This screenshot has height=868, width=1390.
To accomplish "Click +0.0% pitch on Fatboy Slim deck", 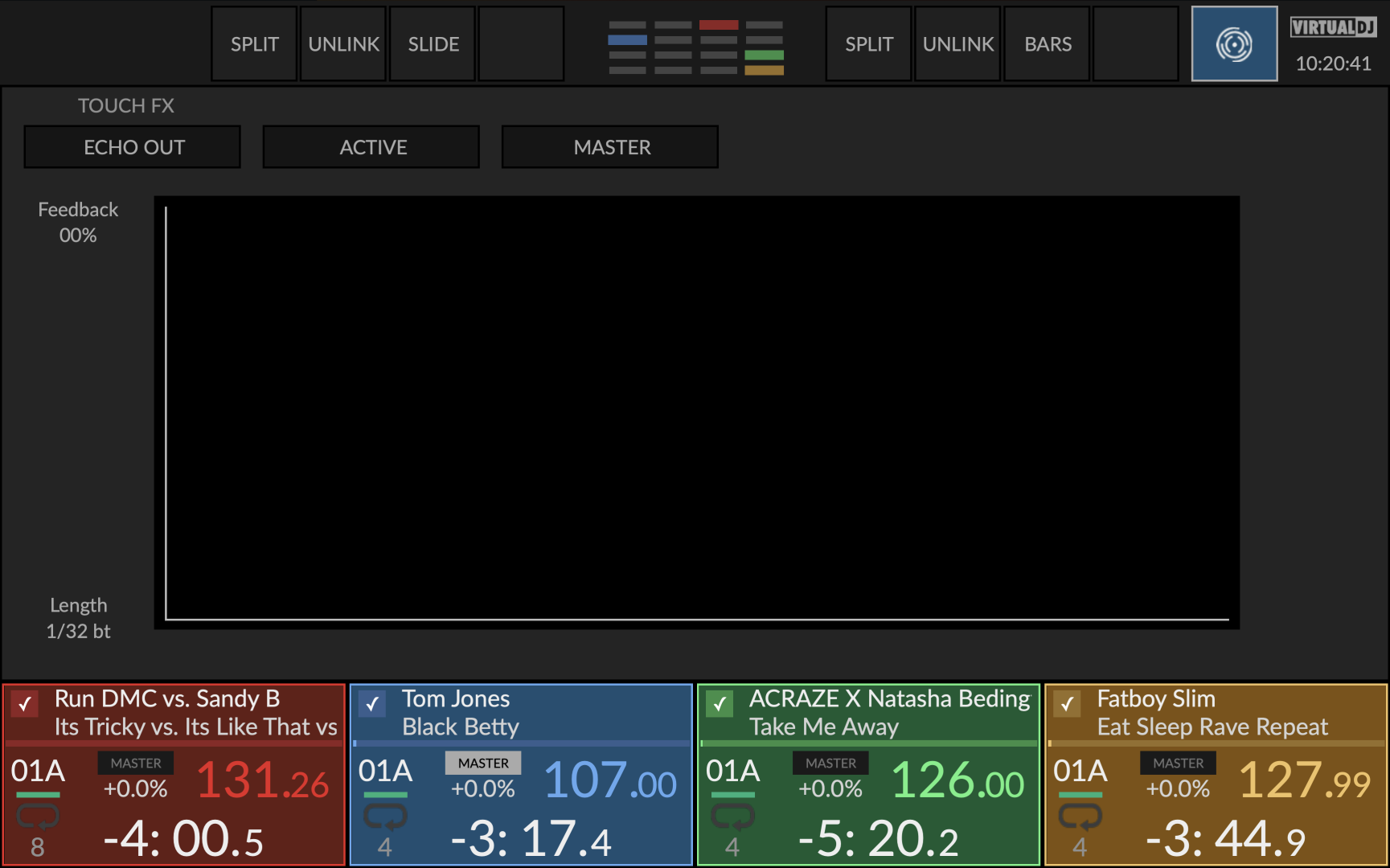I will 1177,789.
